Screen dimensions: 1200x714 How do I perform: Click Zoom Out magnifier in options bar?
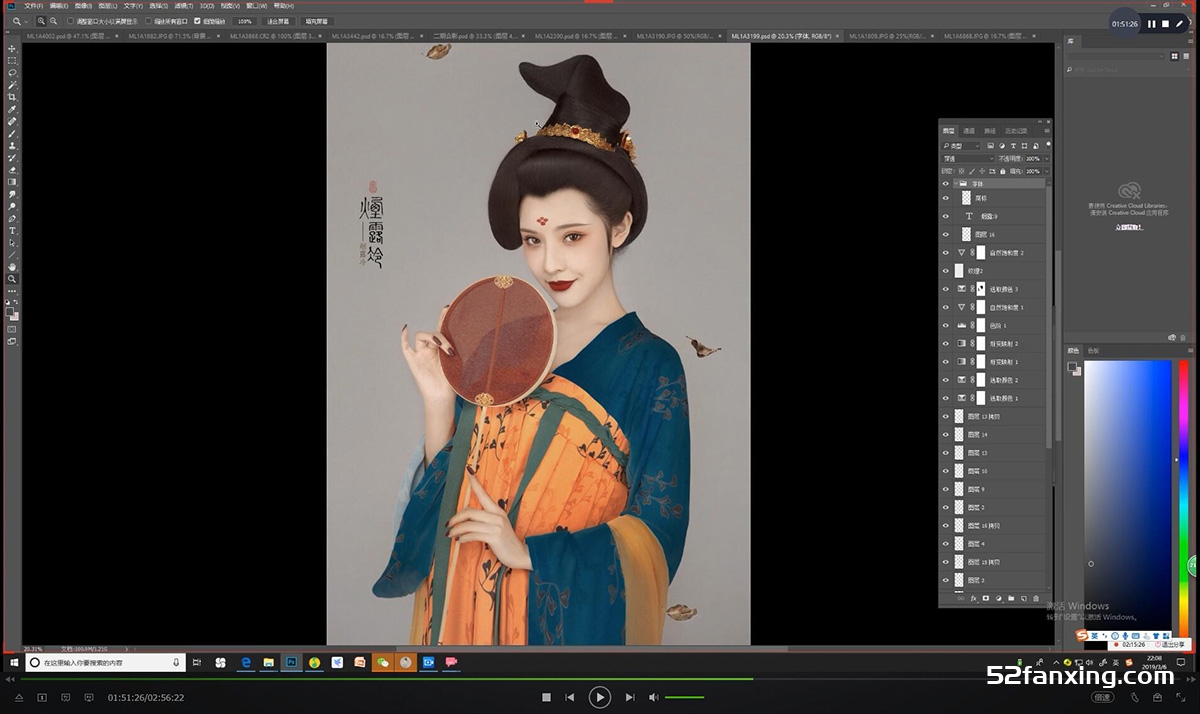53,21
